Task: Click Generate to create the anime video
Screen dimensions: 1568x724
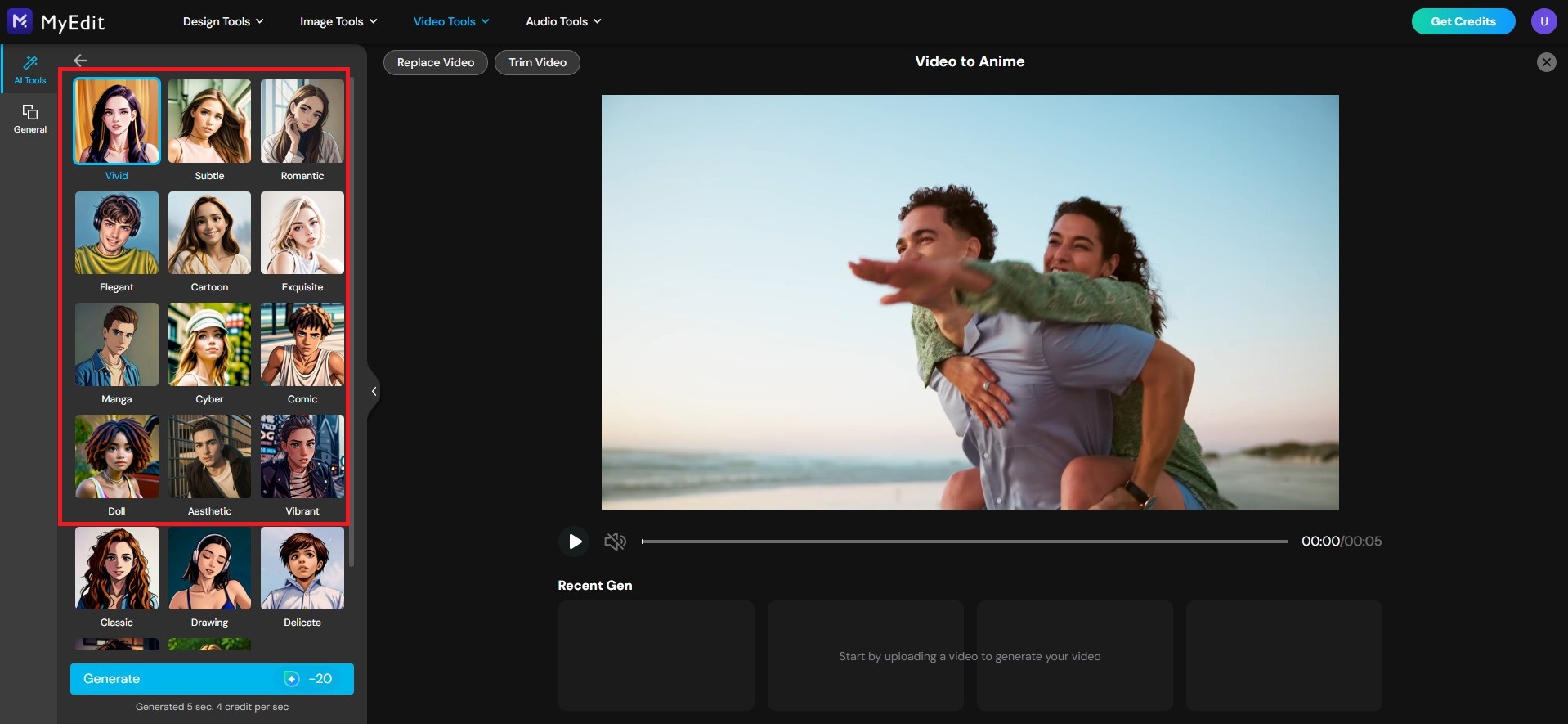Action: click(212, 679)
